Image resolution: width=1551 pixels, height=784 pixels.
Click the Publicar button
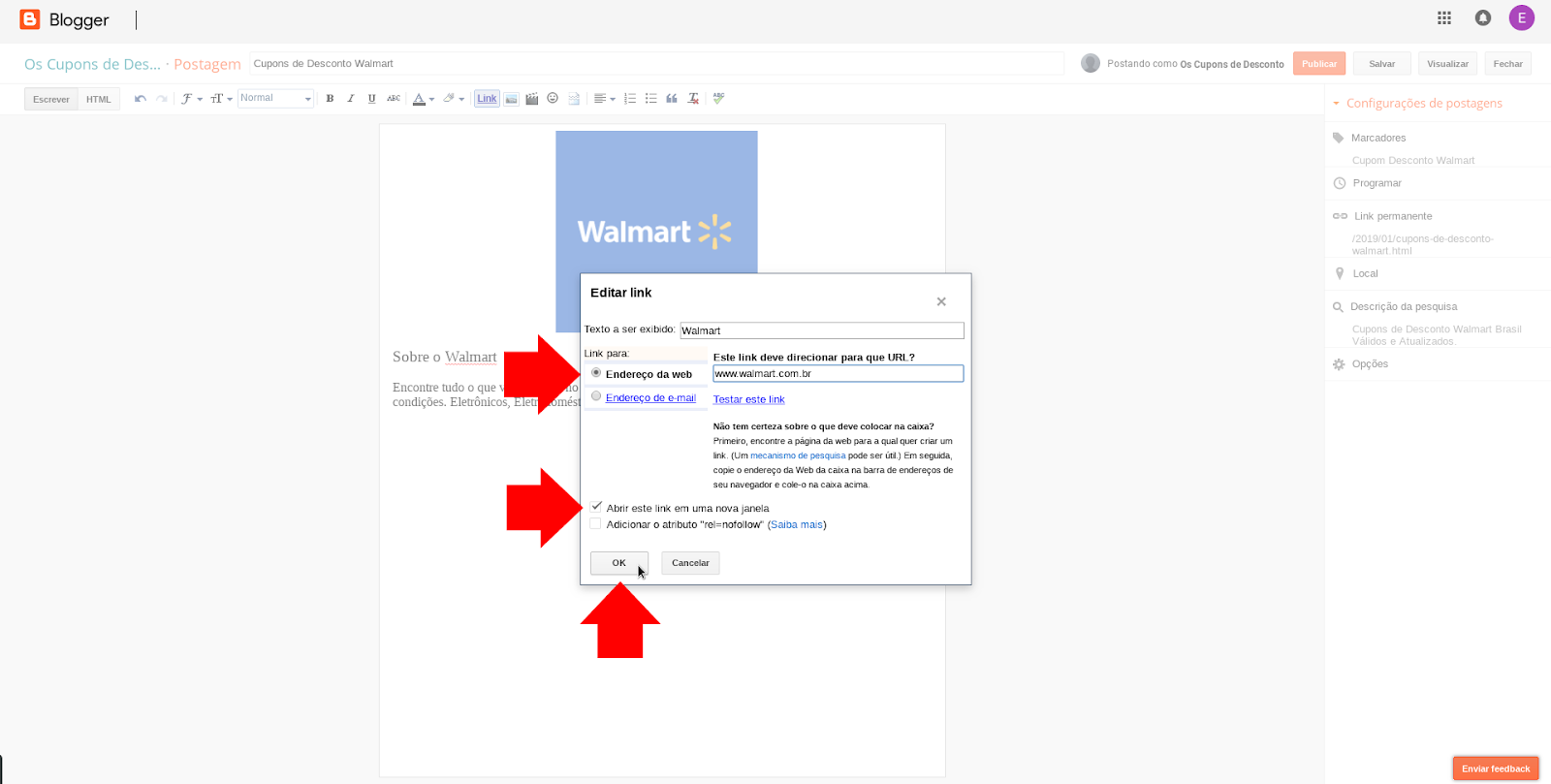(1319, 64)
